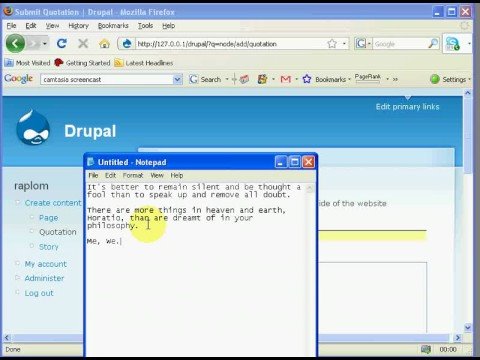
Task: Open Notepad File menu
Action: [x=93, y=175]
